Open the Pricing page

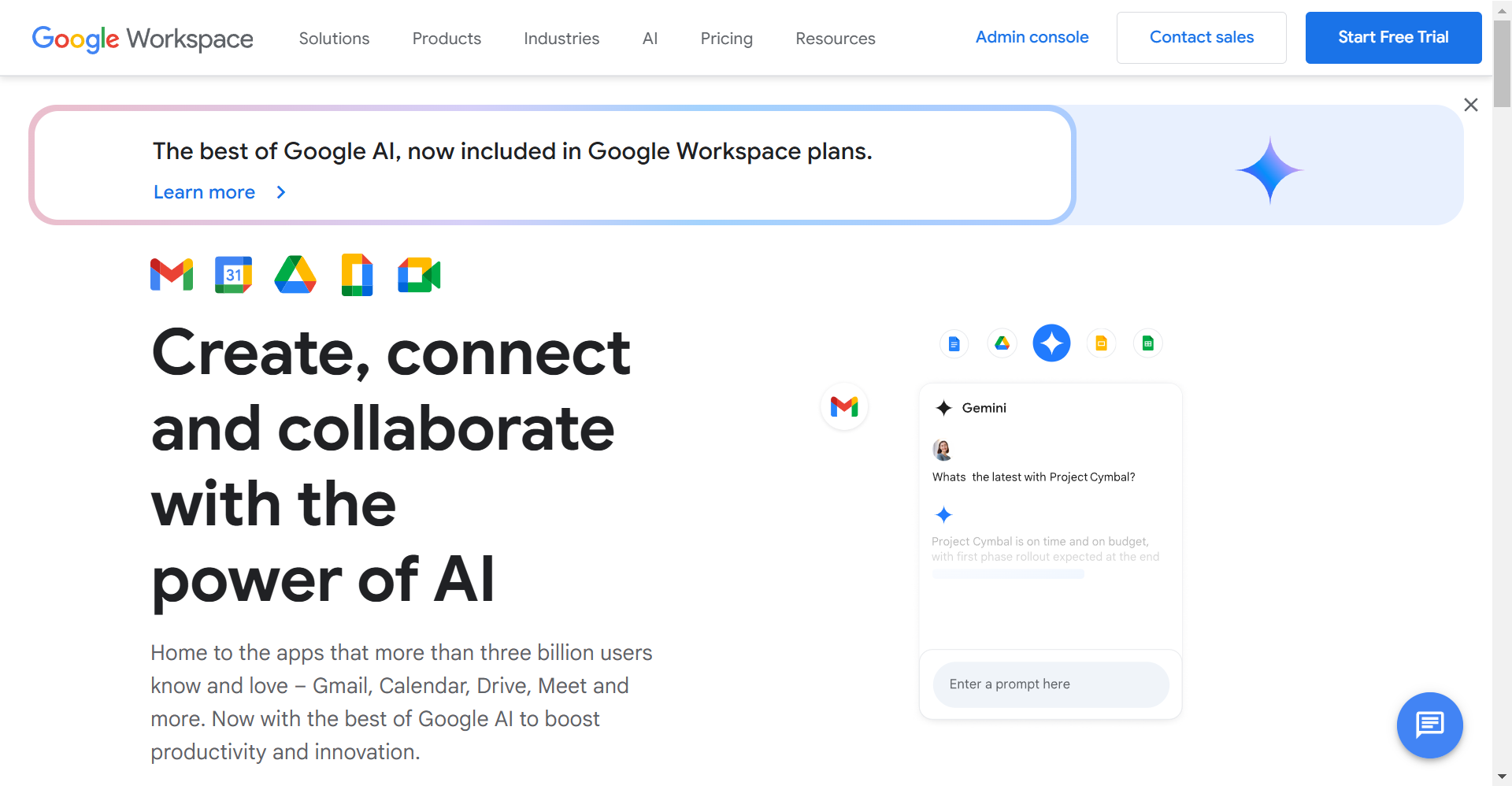[726, 39]
